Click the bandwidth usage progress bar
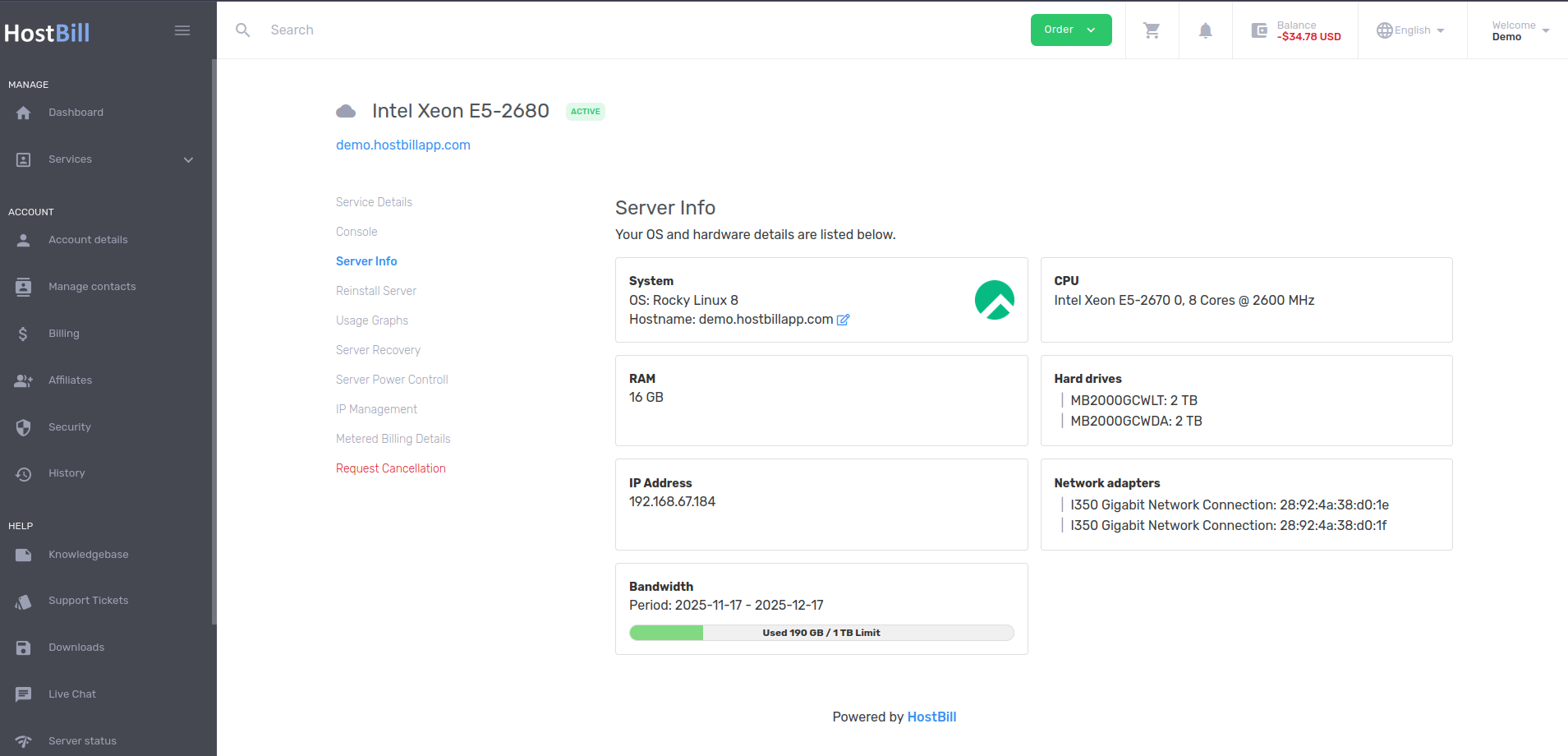 point(821,633)
